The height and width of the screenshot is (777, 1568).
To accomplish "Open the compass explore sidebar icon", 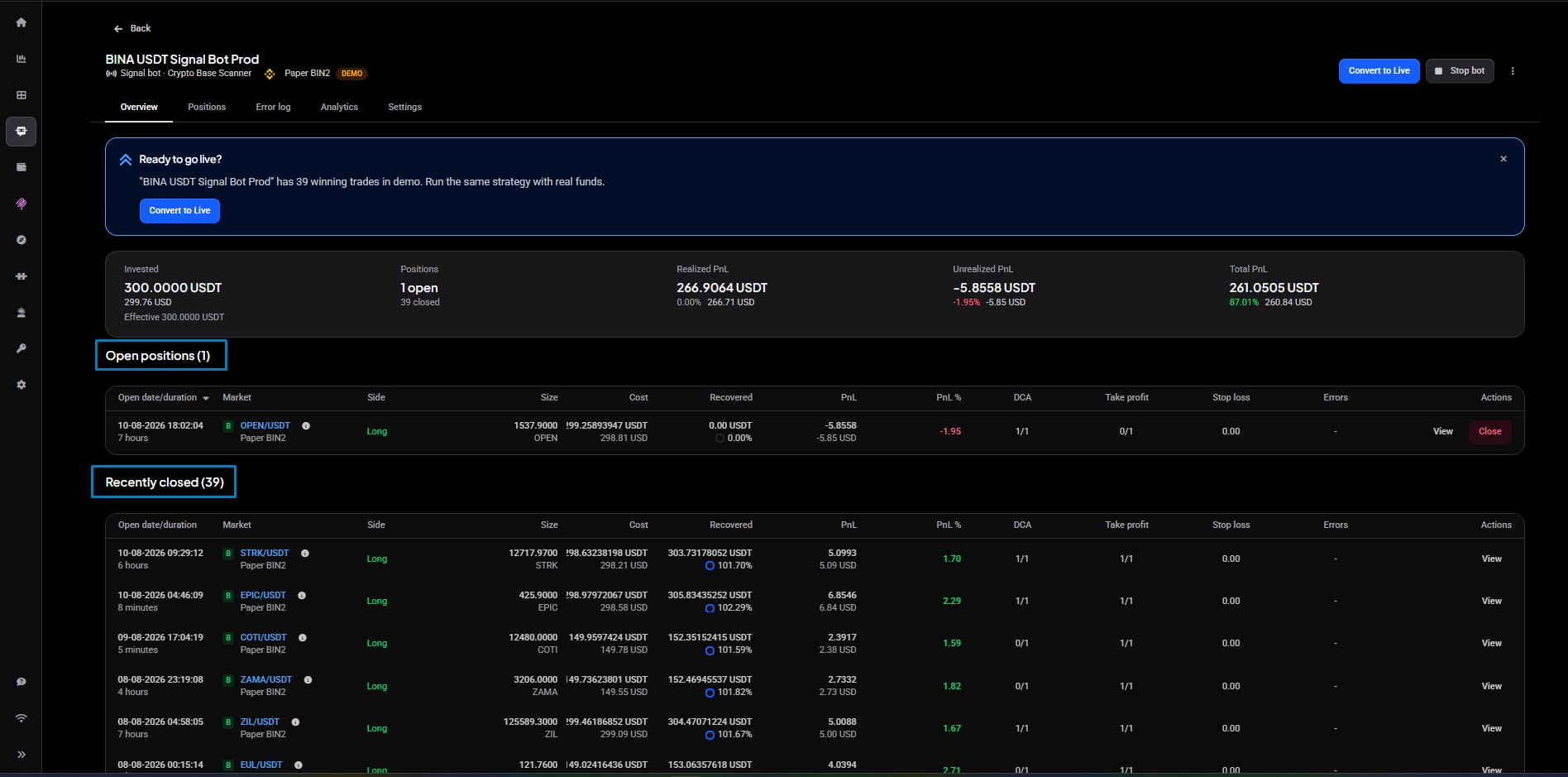I will pos(22,240).
